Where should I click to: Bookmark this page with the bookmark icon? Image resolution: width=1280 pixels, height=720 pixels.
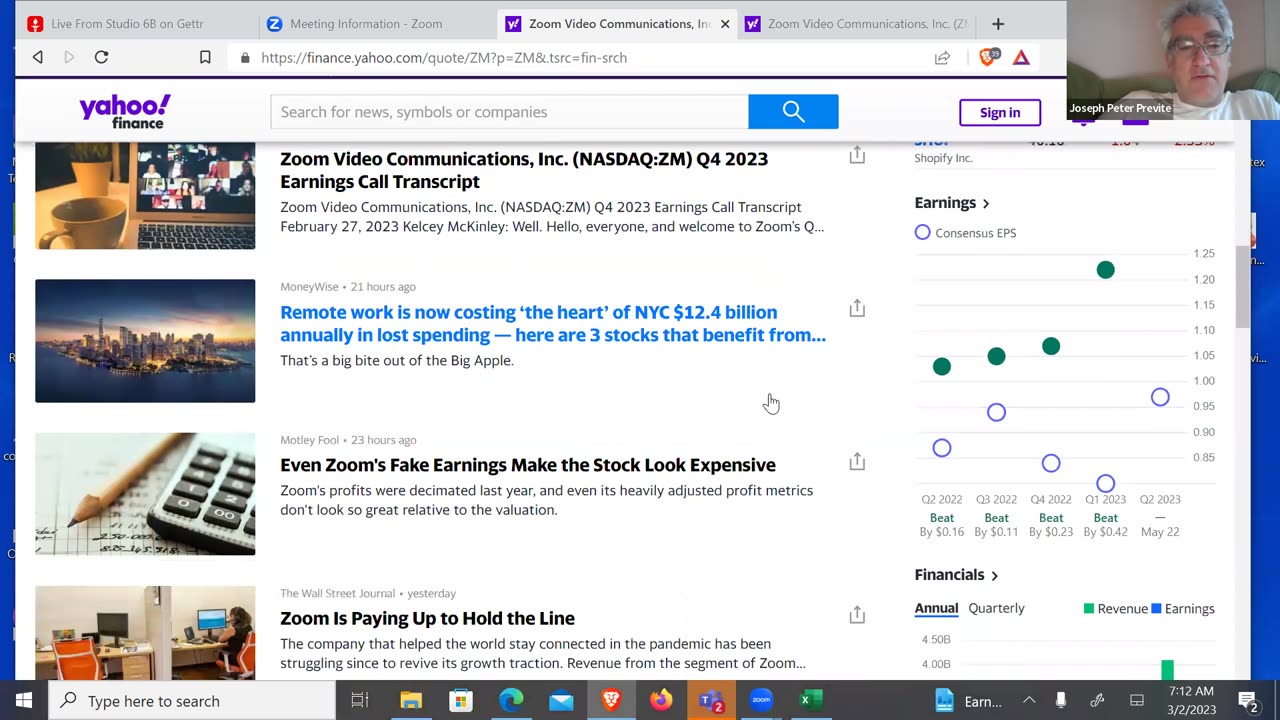[205, 57]
